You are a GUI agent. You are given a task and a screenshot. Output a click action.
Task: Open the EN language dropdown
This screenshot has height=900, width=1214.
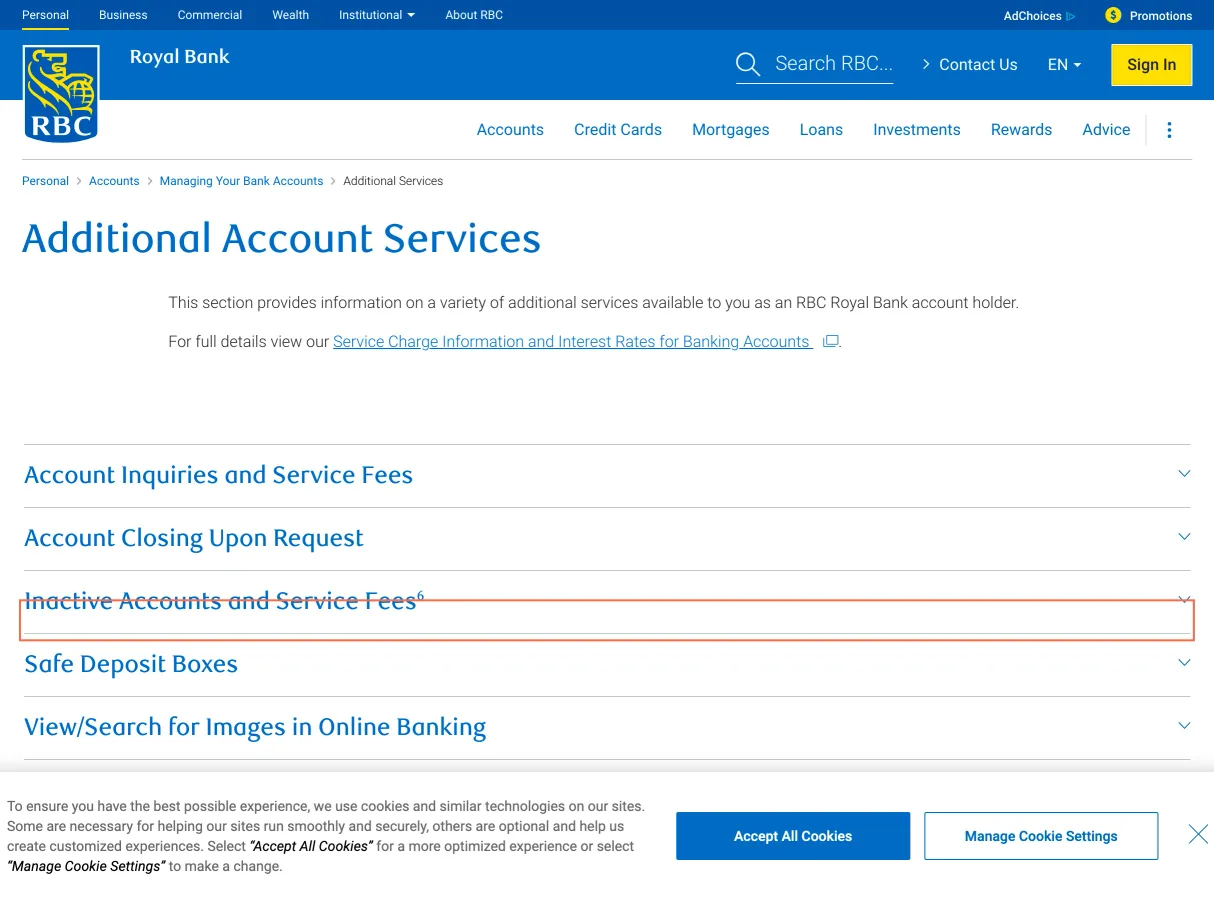click(1064, 65)
